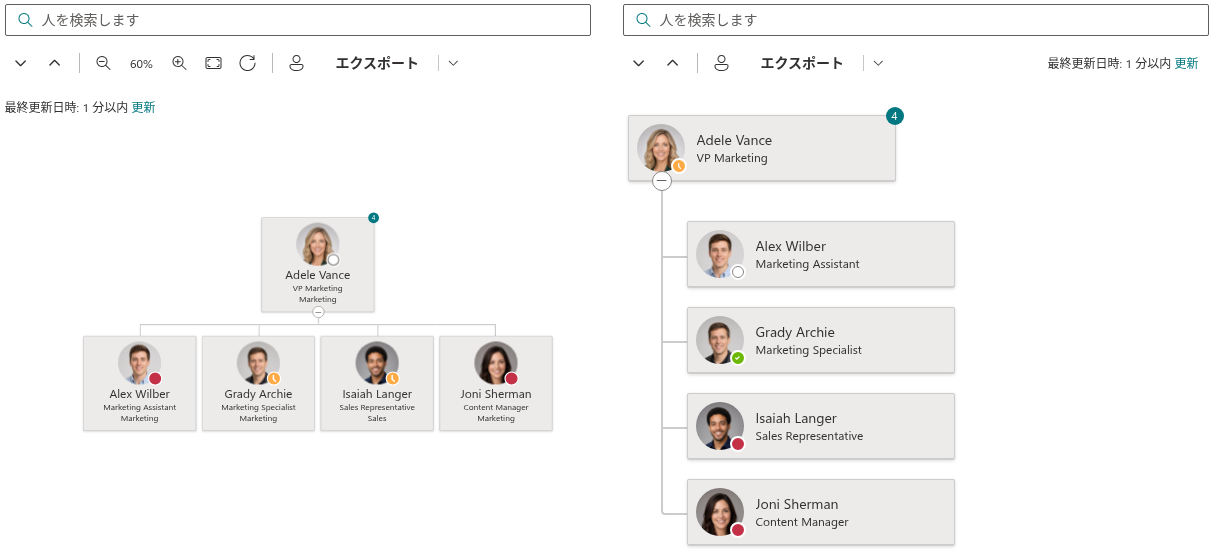Click the left panel down chevron icon

[x=21, y=63]
